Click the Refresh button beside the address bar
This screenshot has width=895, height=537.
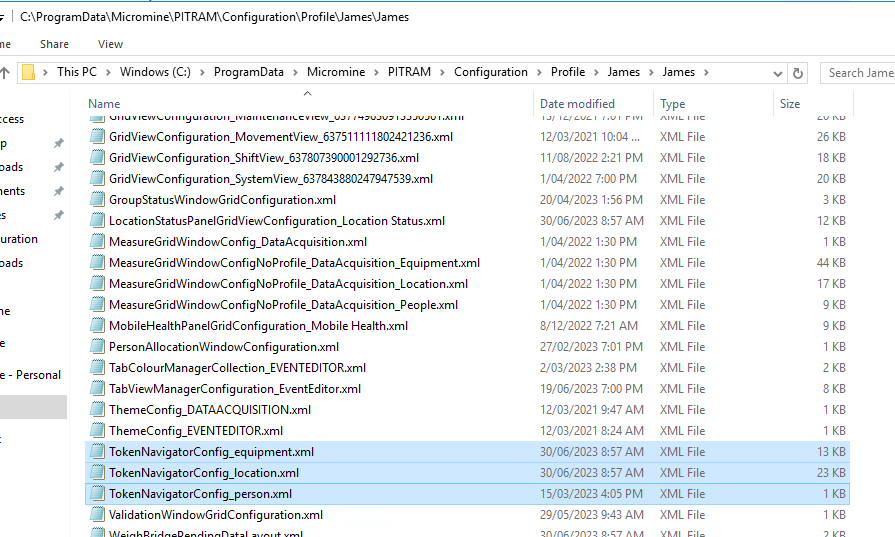point(797,73)
